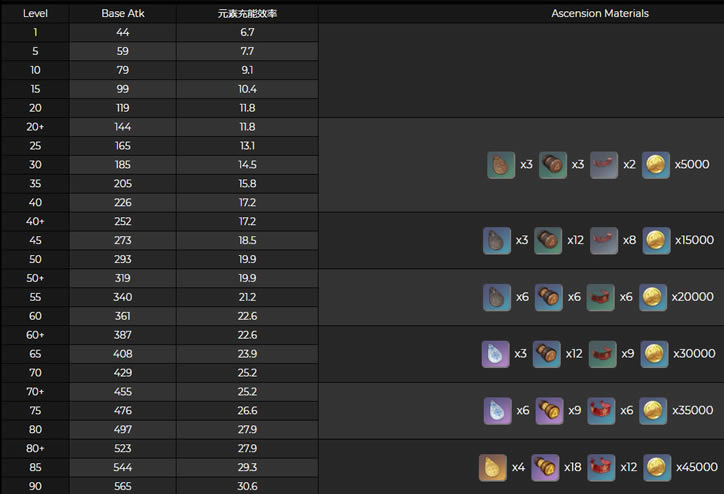Click the red mask icon labeled x9
Image resolution: width=724 pixels, height=494 pixels.
[x=602, y=353]
